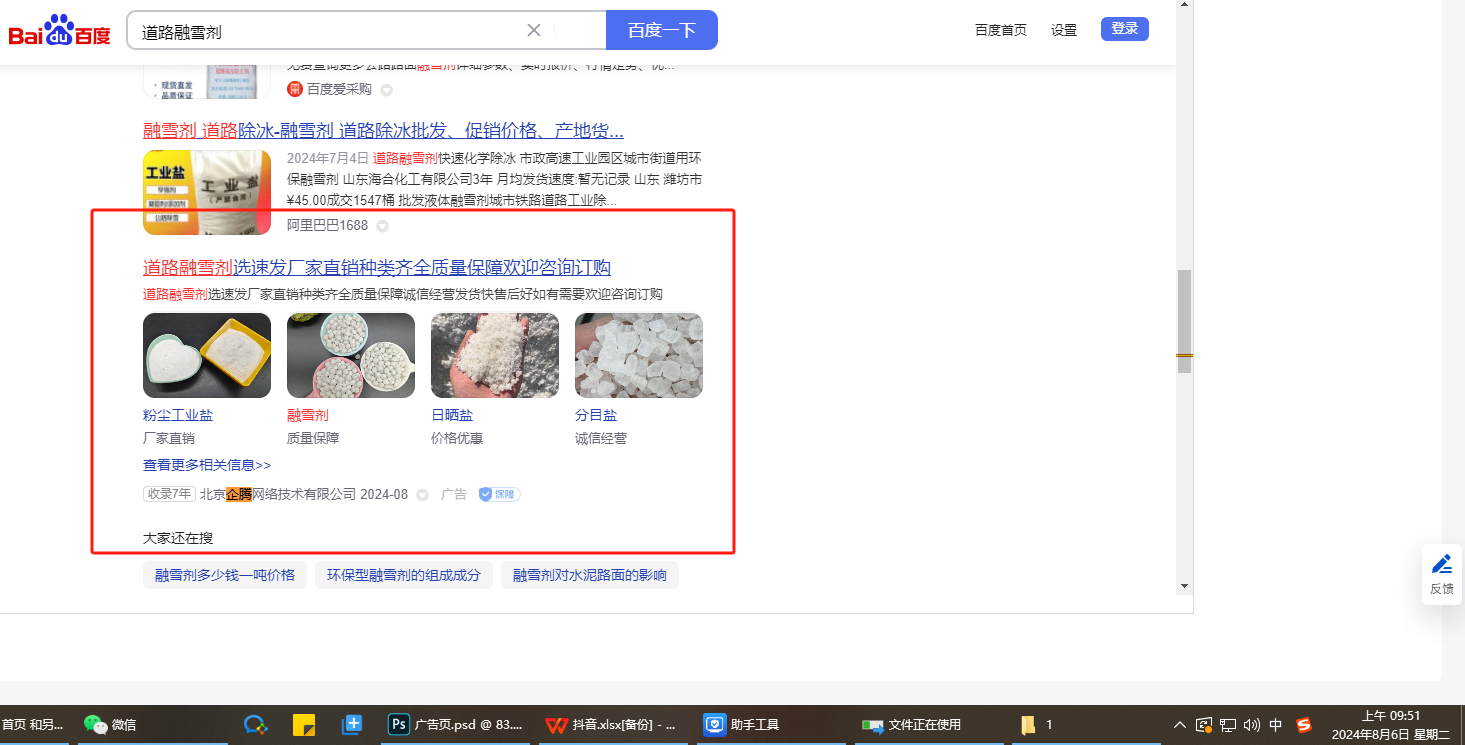Click the 保障 shield badge
This screenshot has height=745, width=1465.
(x=499, y=494)
